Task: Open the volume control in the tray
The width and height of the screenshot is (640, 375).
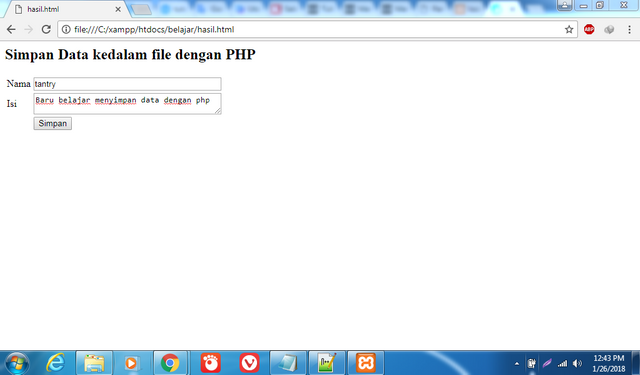Action: [578, 363]
